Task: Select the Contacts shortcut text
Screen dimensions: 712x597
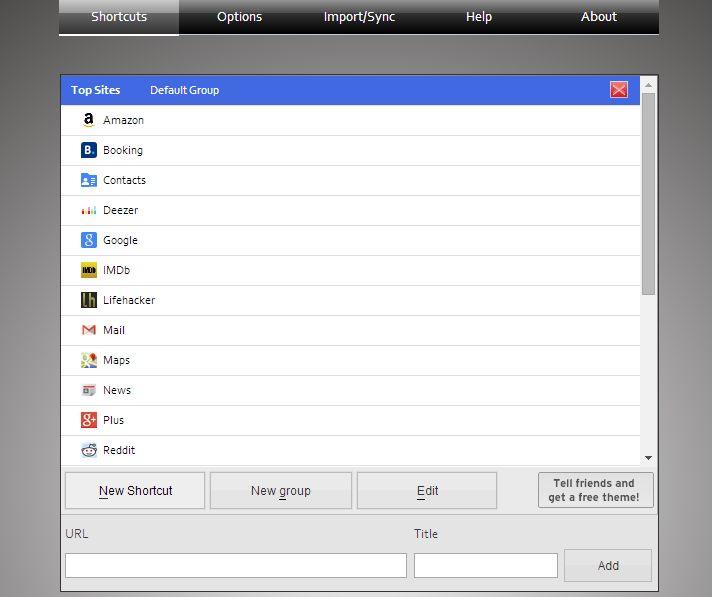Action: click(x=124, y=180)
